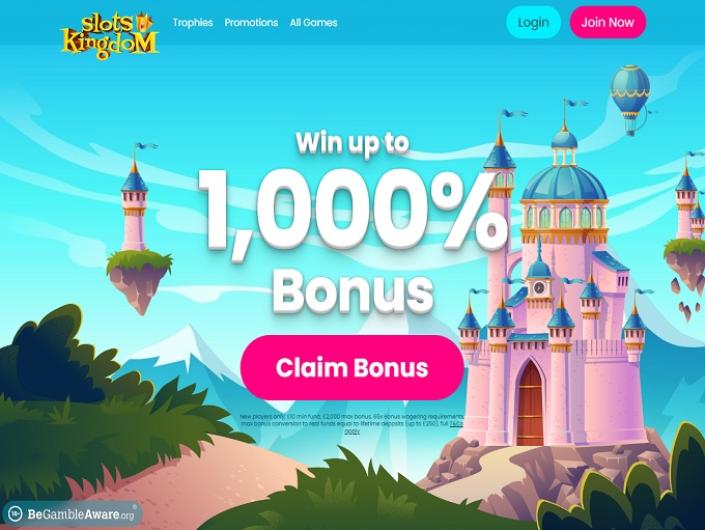705x530 pixels.
Task: Open the Trophies menu item
Action: tap(192, 22)
